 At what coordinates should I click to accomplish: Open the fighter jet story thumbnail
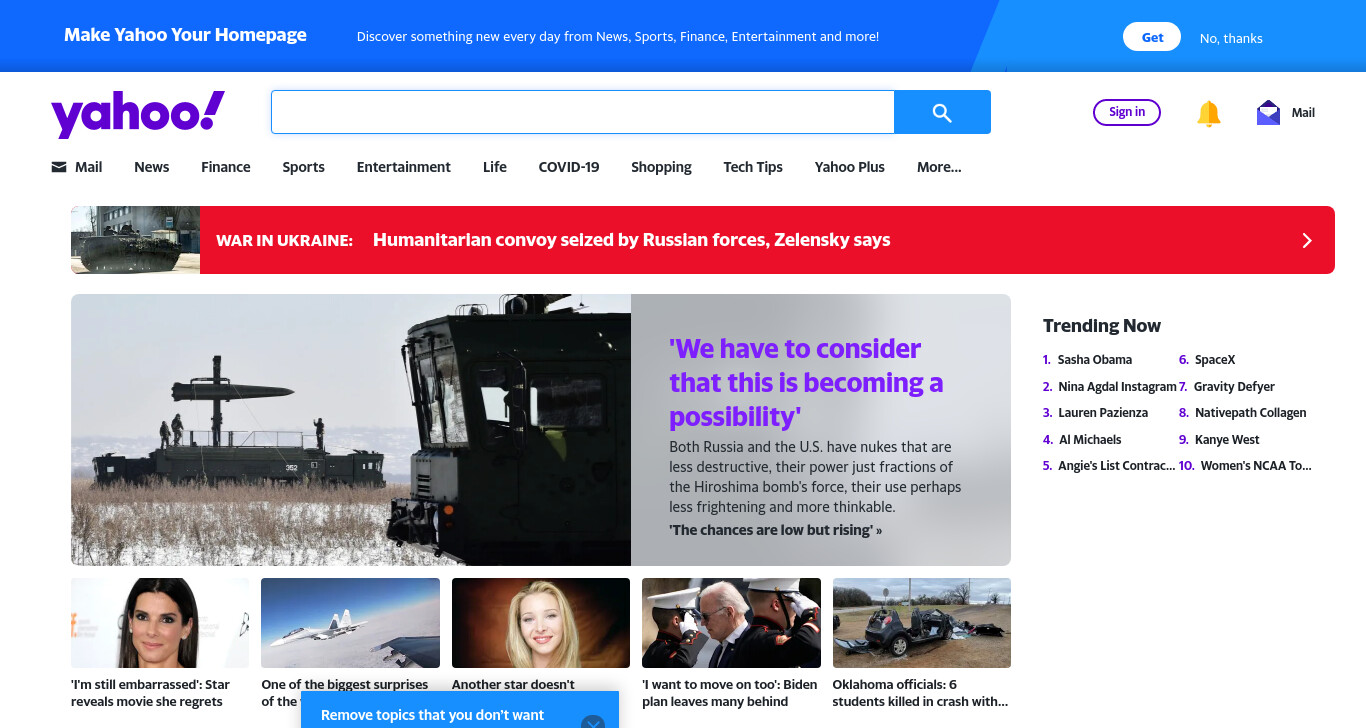tap(350, 623)
